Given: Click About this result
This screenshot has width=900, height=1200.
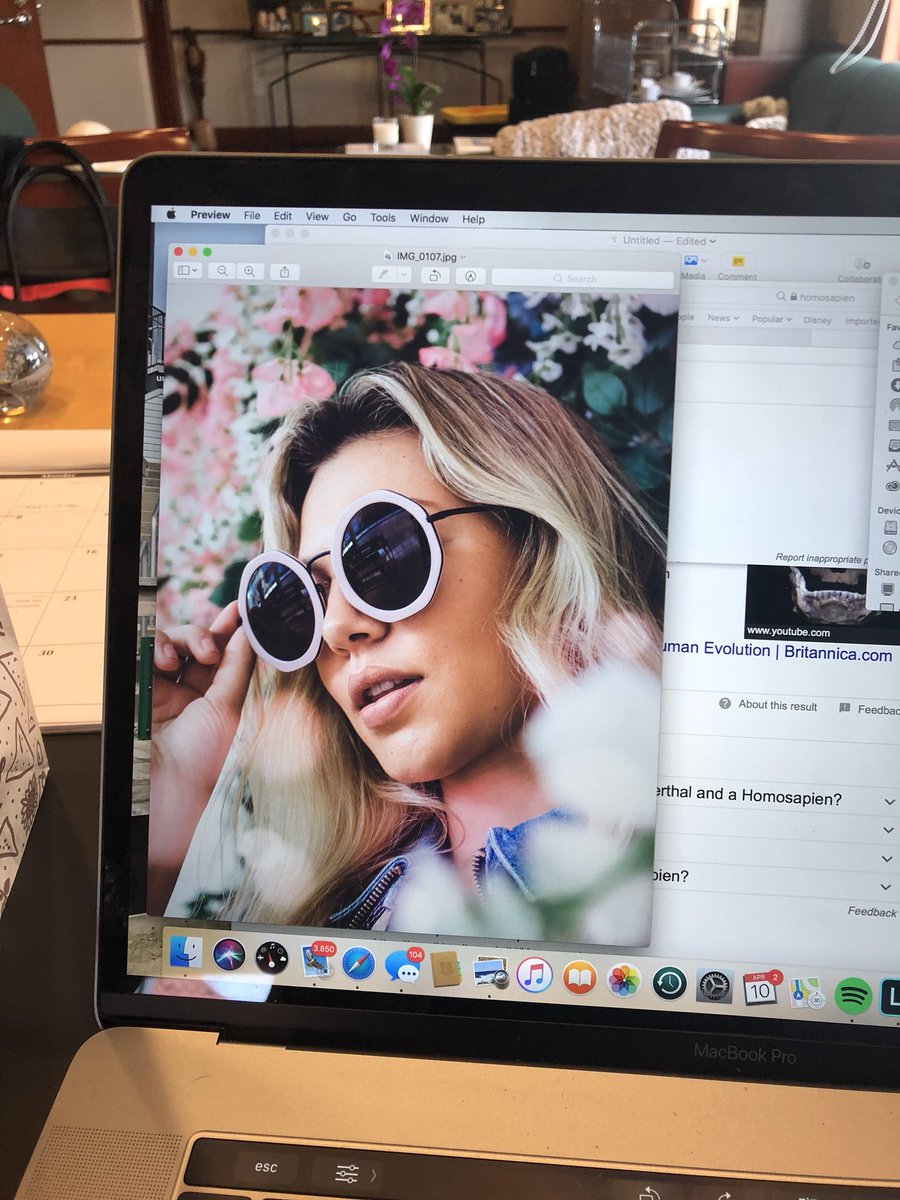Looking at the screenshot, I should coord(768,705).
